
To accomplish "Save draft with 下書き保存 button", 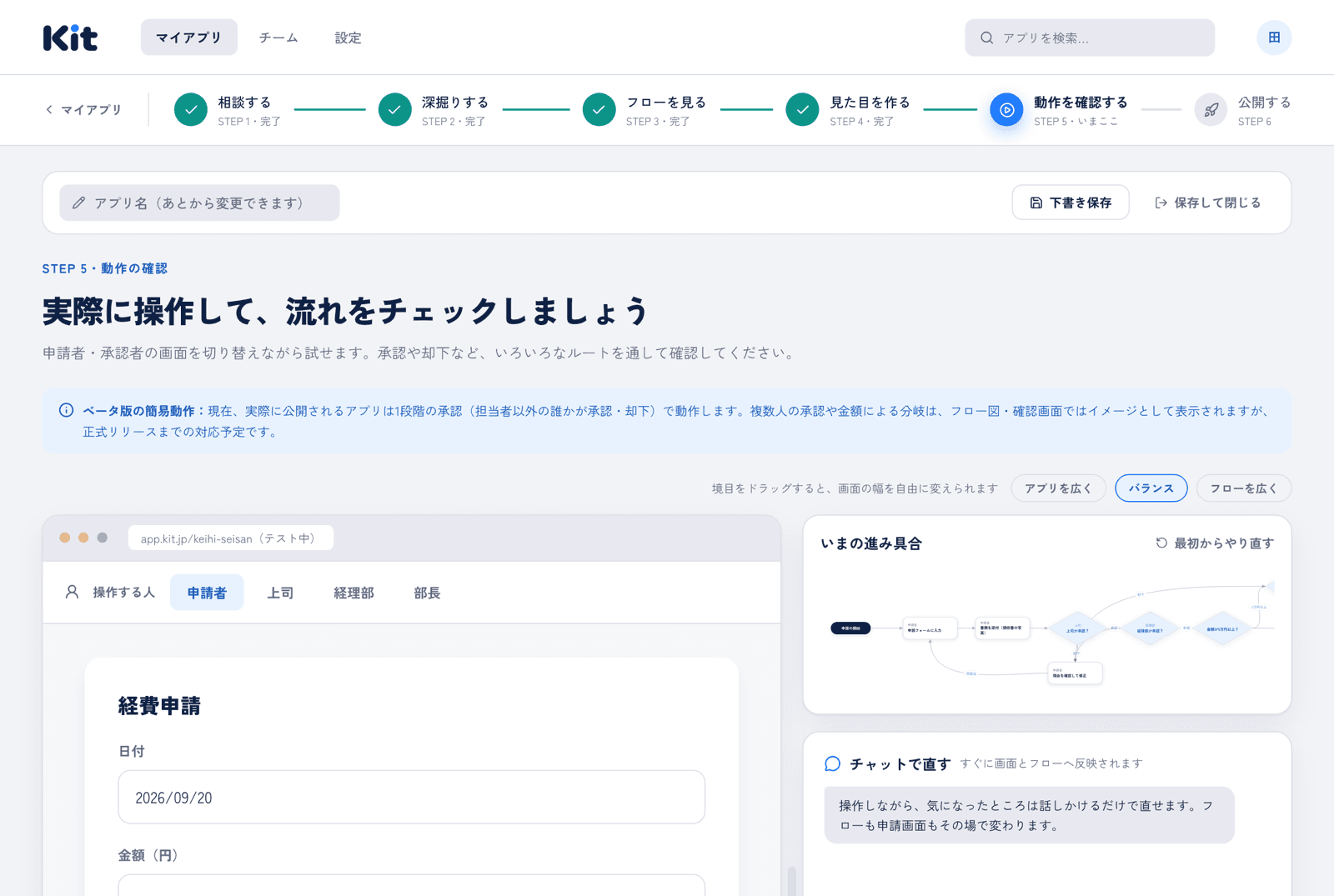I will (x=1071, y=203).
